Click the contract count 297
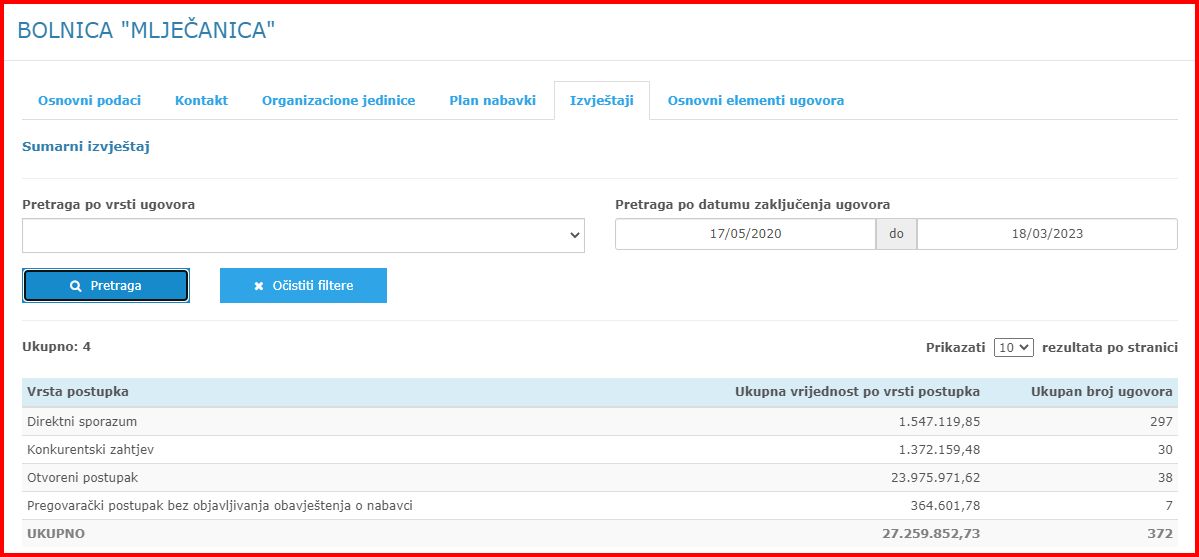 pos(1161,422)
